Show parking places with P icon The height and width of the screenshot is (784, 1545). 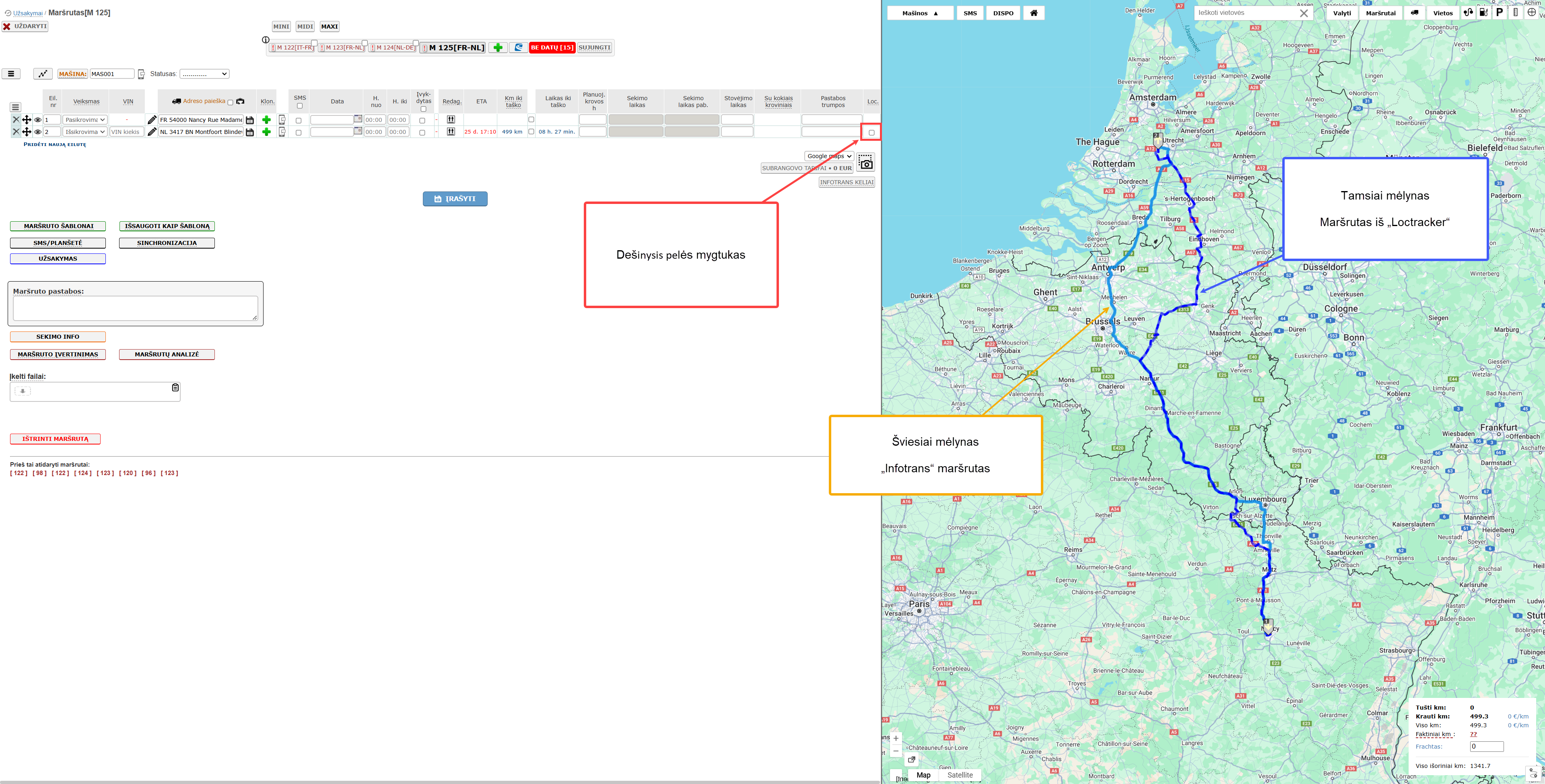tap(1500, 12)
